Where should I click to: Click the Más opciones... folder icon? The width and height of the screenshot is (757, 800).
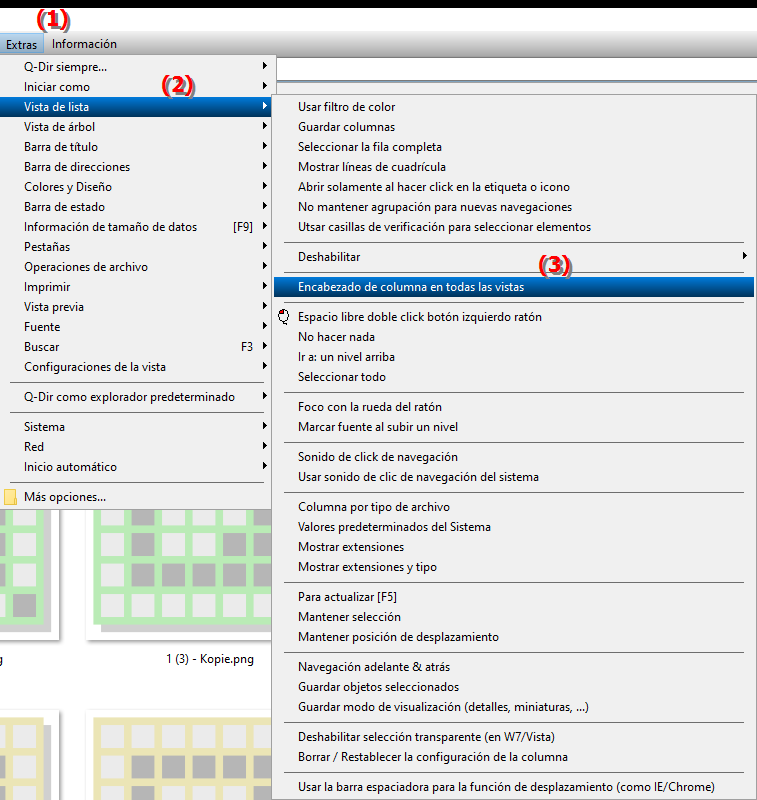pos(10,497)
